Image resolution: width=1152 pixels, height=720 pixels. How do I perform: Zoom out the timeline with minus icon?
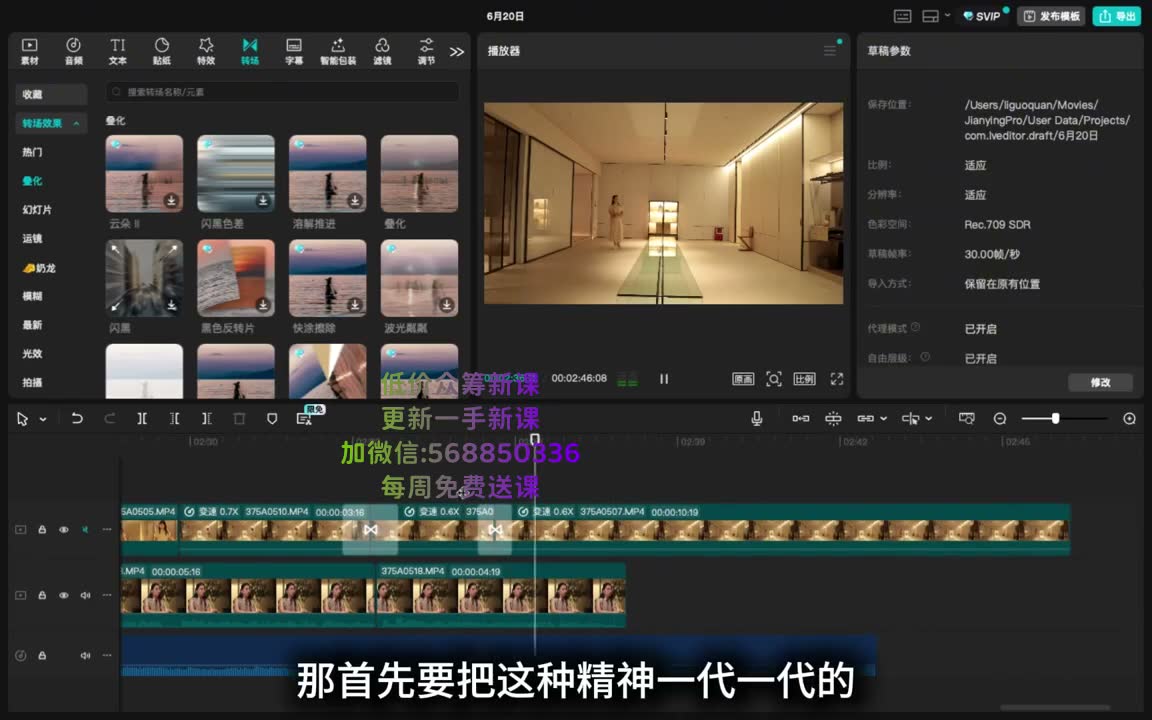[x=1000, y=419]
